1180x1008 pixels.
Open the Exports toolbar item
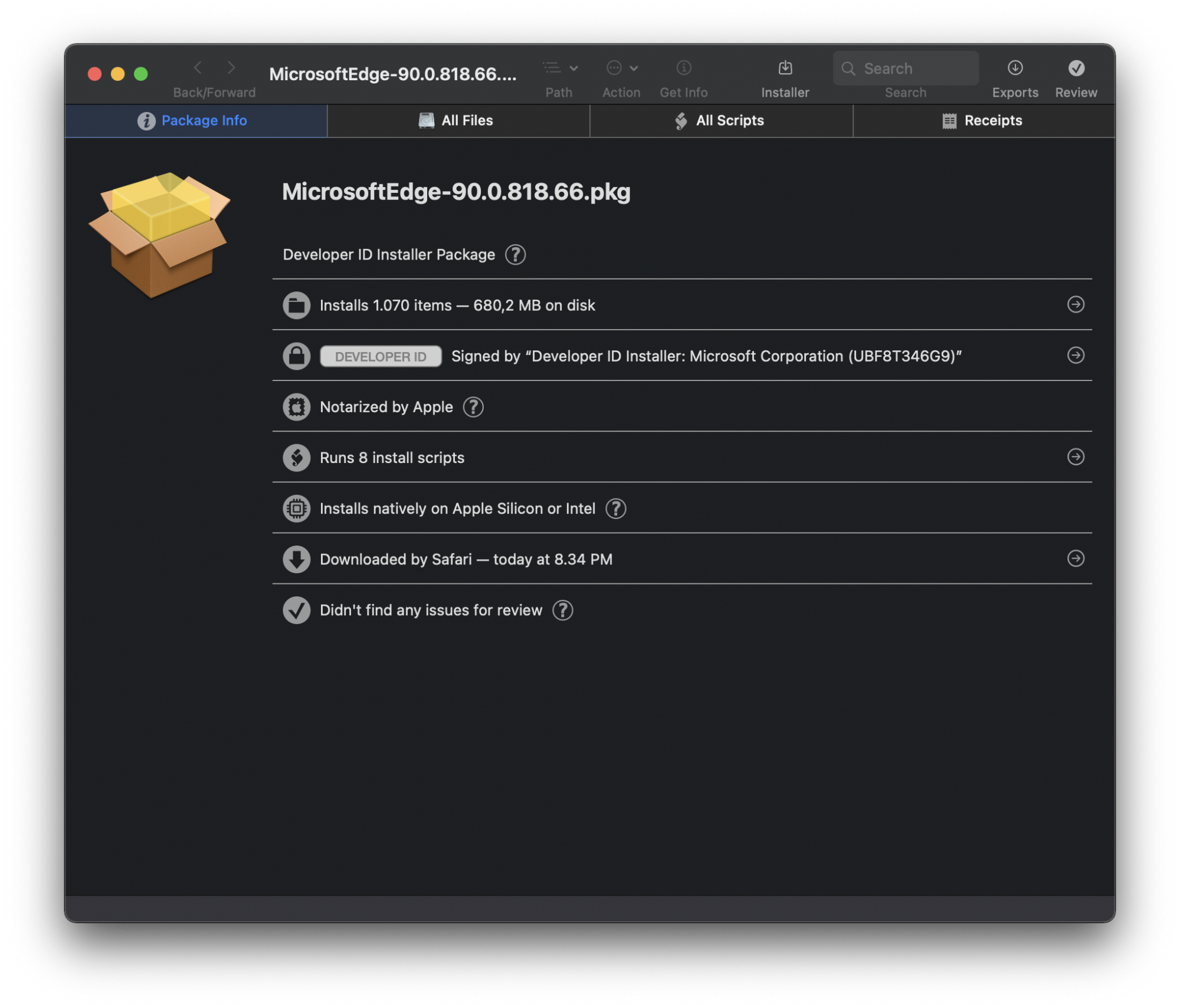coord(1015,68)
